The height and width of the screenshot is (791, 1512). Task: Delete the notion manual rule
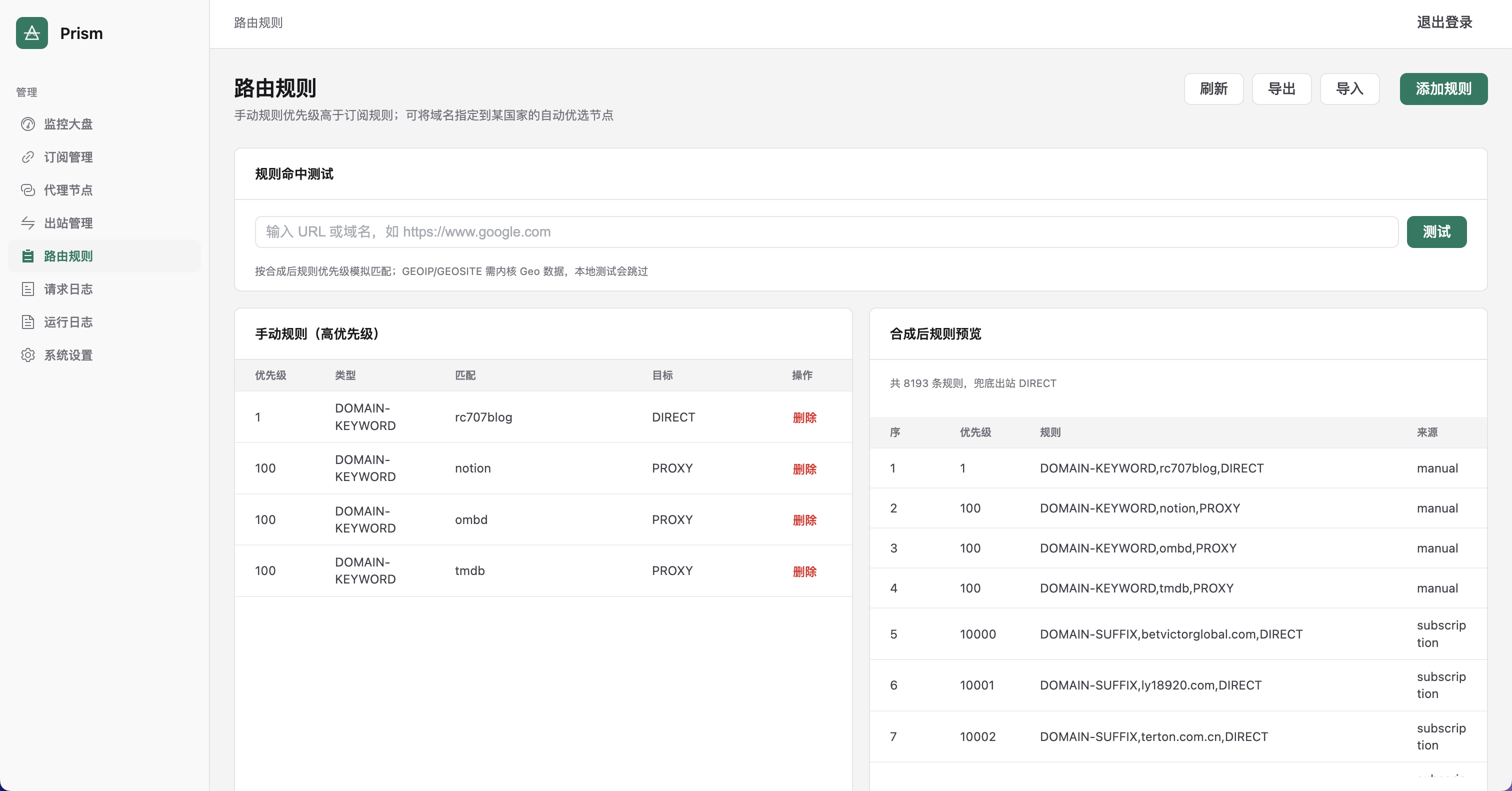pyautogui.click(x=804, y=468)
